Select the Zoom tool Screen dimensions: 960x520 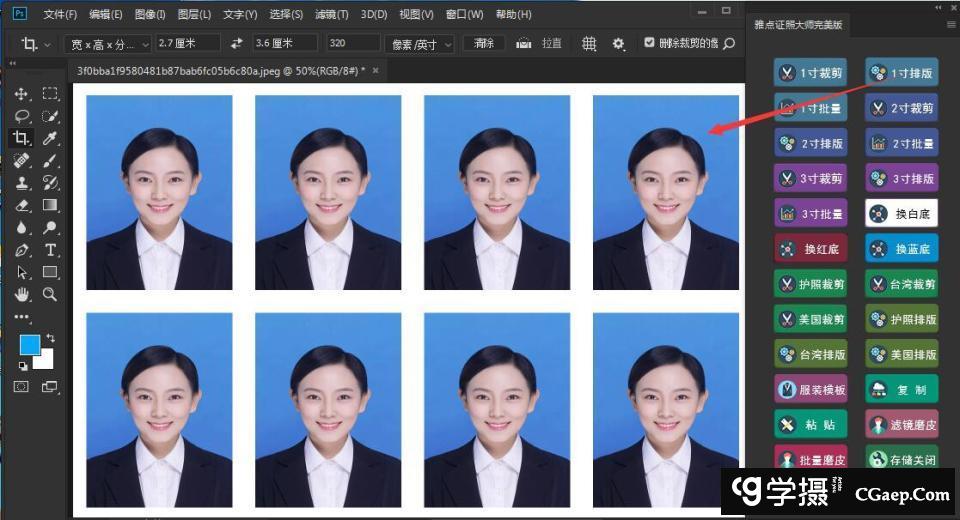50,295
